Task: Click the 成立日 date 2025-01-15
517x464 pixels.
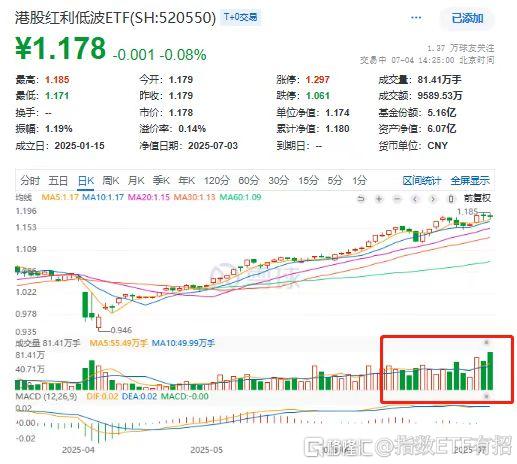Action: (x=79, y=146)
